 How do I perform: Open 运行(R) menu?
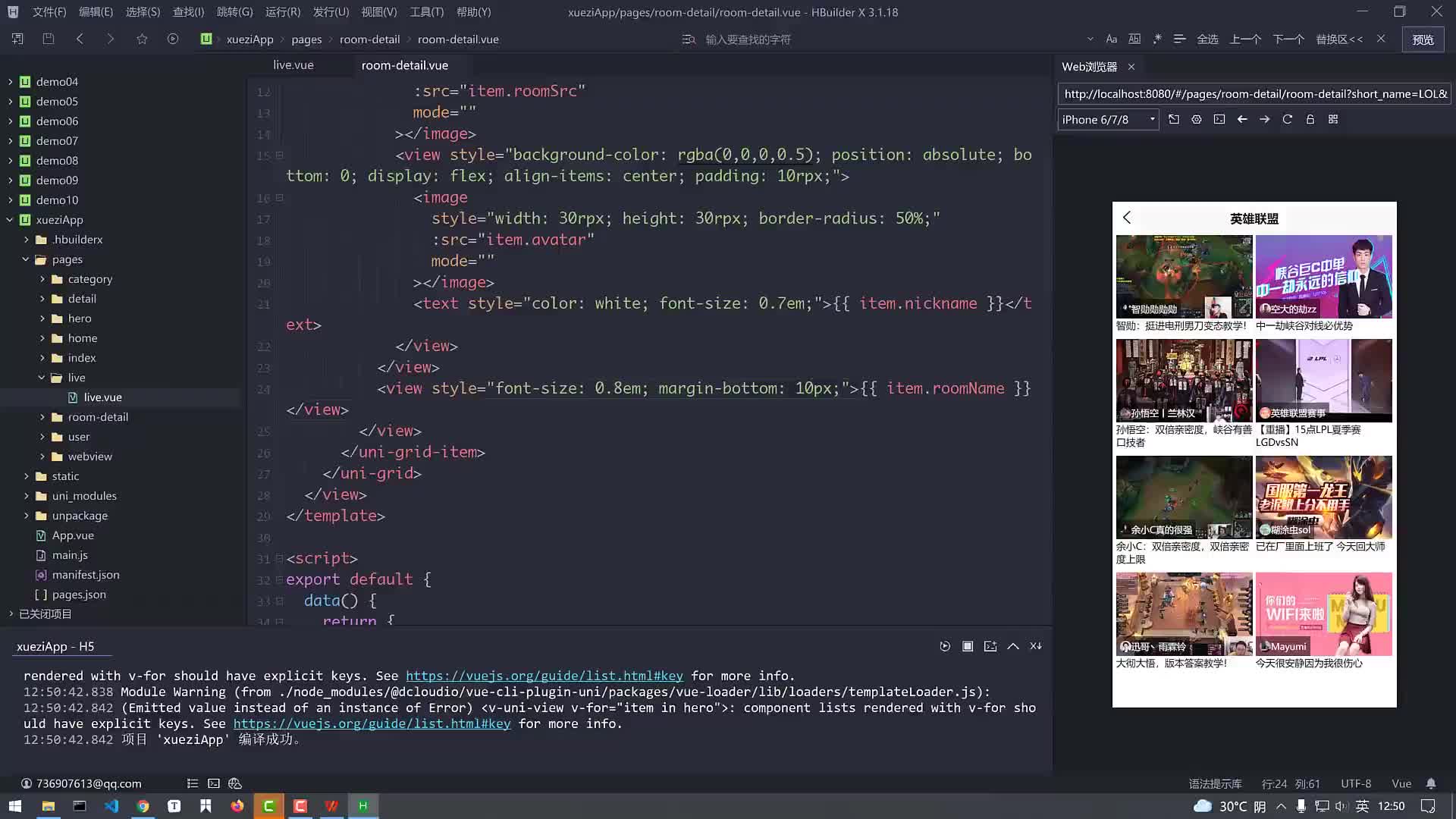tap(283, 12)
